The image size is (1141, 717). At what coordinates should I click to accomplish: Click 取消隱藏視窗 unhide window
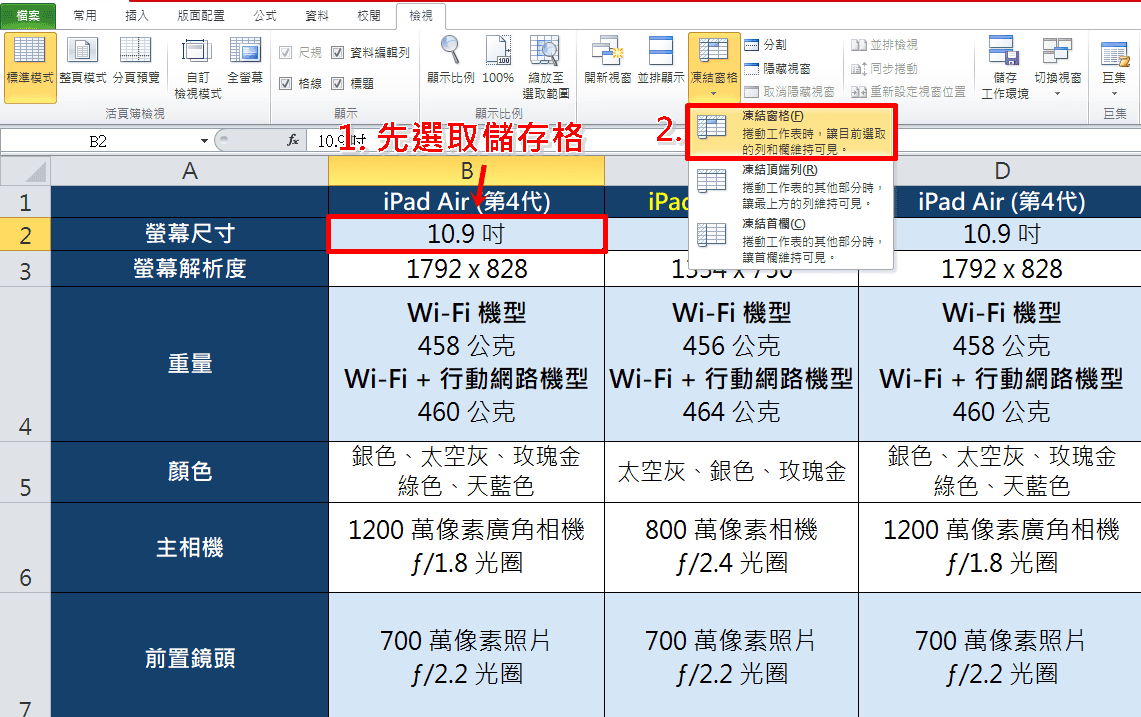(x=790, y=92)
